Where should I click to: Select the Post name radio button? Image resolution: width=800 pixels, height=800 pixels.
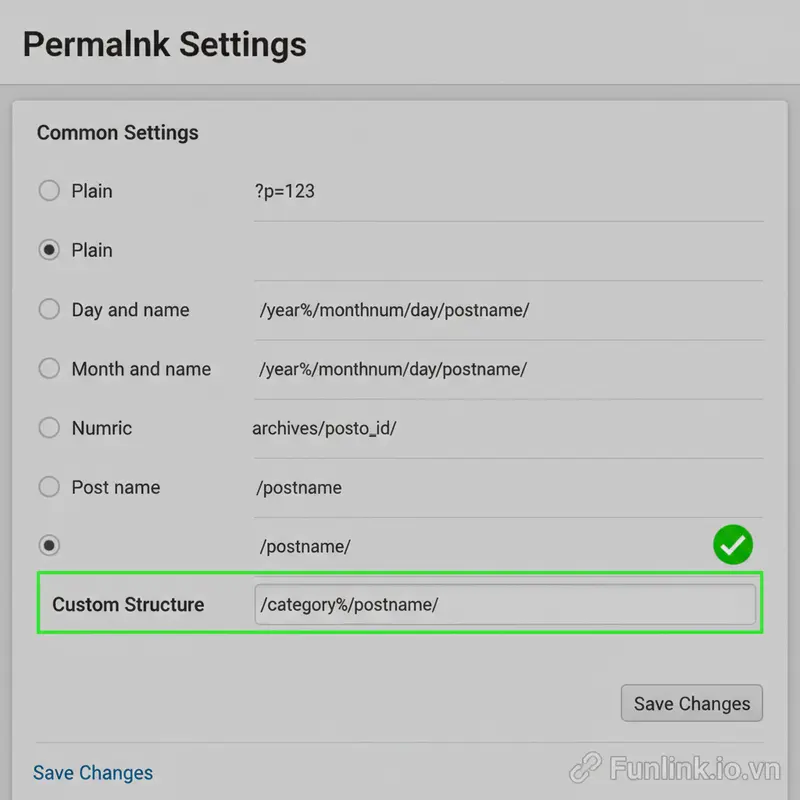point(49,487)
